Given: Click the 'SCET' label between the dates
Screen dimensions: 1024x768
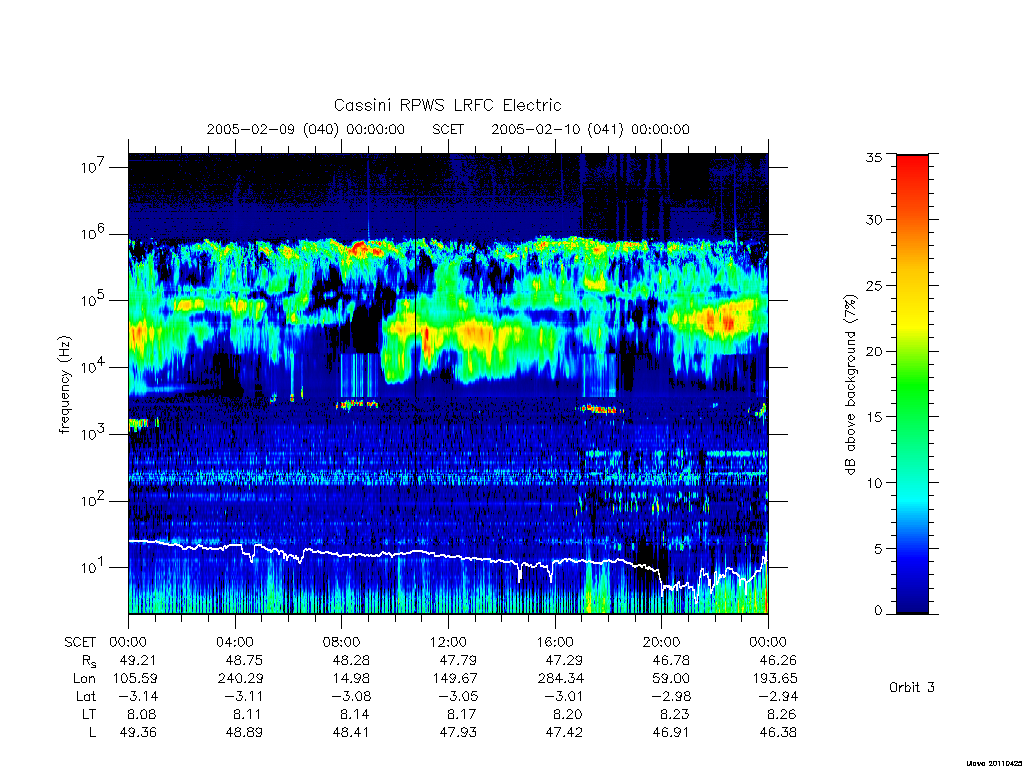Looking at the screenshot, I should tap(448, 129).
